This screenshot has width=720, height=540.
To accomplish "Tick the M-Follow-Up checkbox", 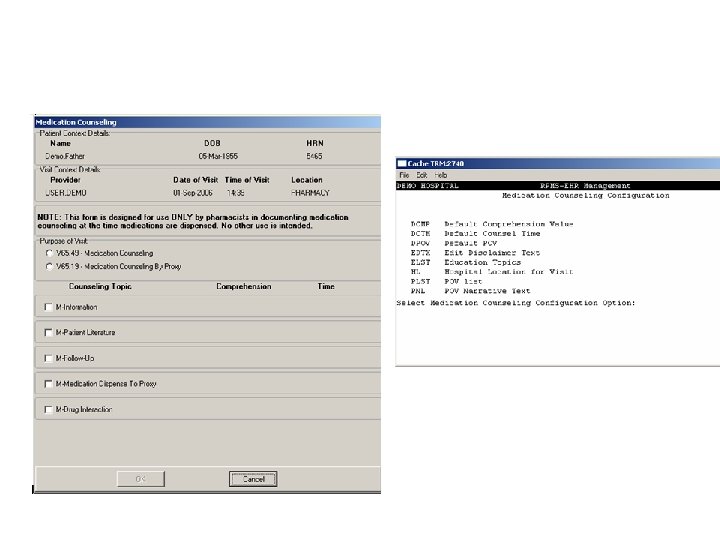I will (48, 358).
